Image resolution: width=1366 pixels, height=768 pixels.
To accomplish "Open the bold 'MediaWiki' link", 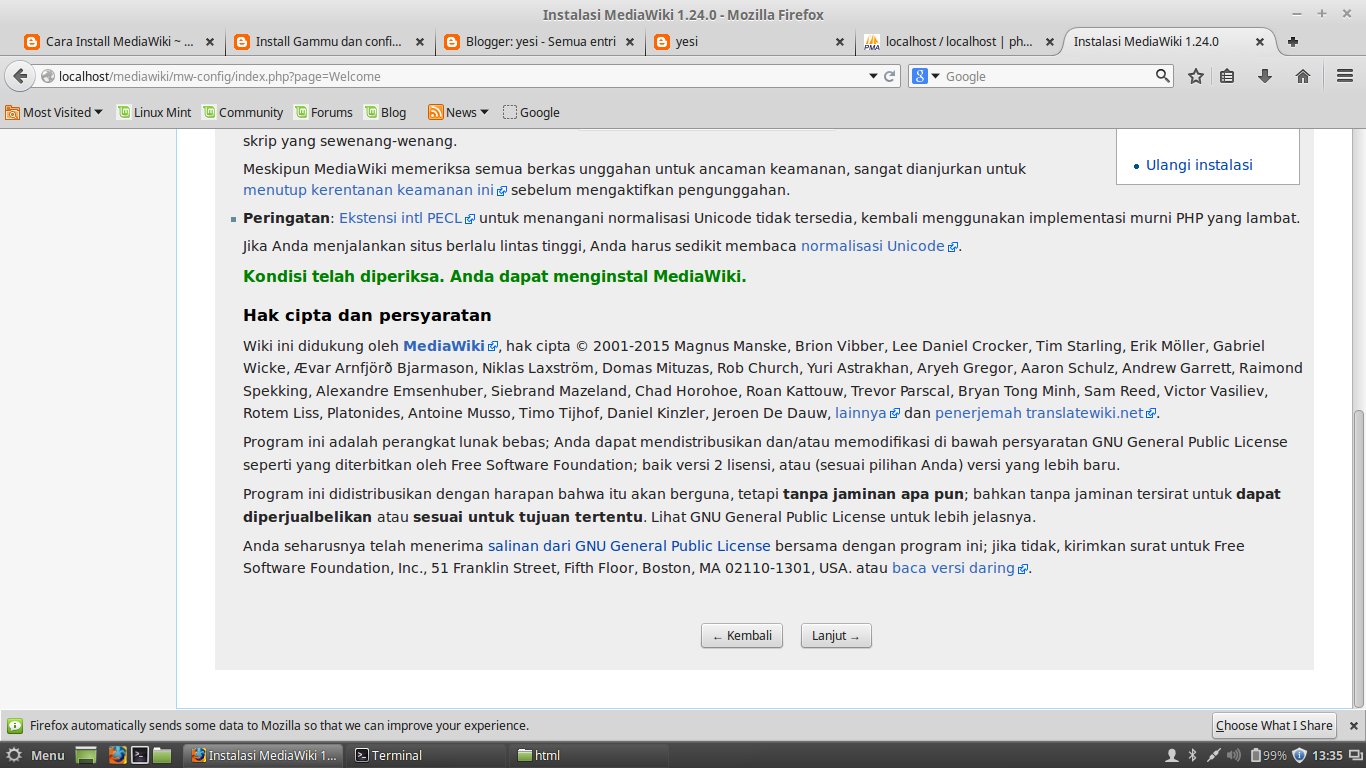I will pos(450,346).
